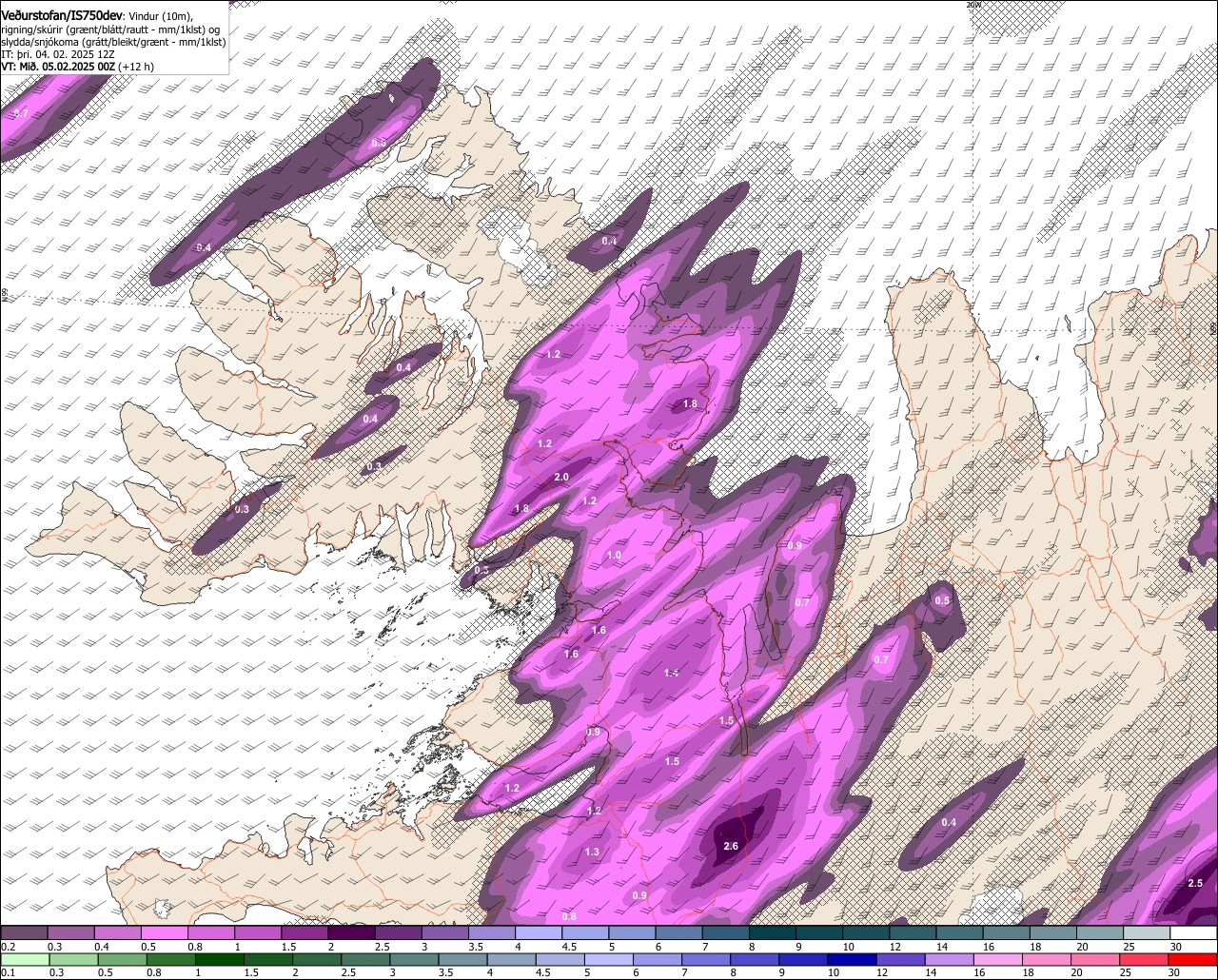Select the light pink swatch between 16 and 18, bottom legend
Image resolution: width=1218 pixels, height=980 pixels.
[999, 959]
